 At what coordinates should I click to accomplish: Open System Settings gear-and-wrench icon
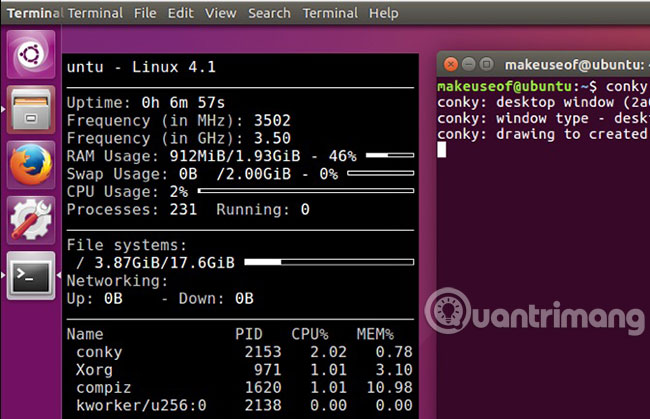tap(31, 220)
